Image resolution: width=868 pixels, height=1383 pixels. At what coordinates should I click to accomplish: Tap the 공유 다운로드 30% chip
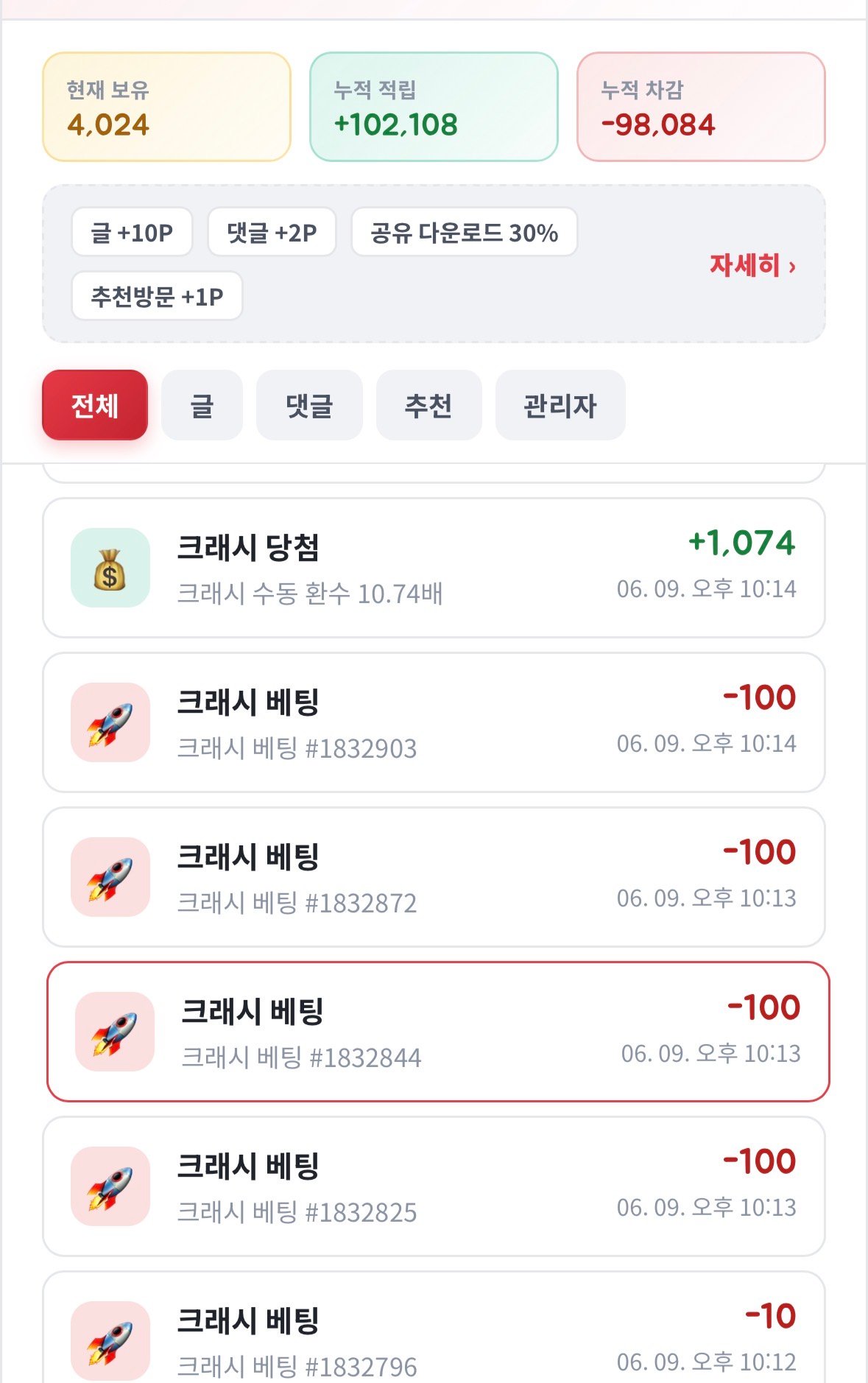click(465, 233)
